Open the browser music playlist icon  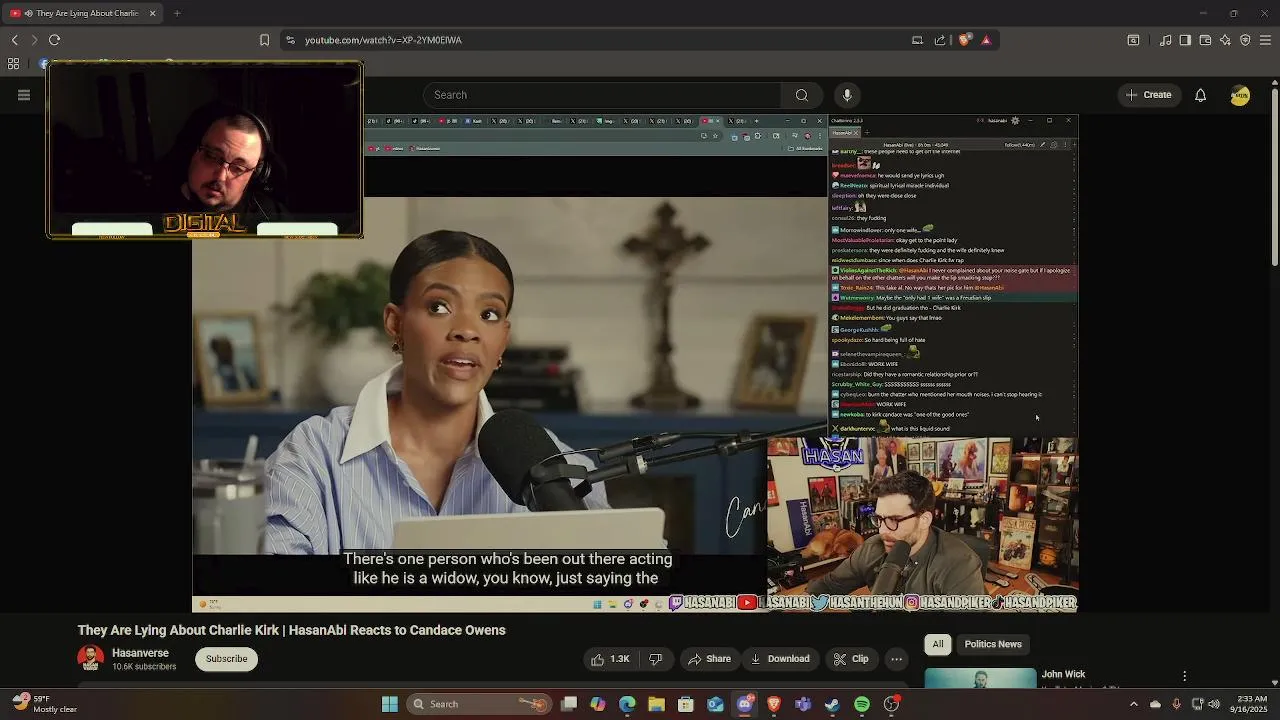point(1166,40)
